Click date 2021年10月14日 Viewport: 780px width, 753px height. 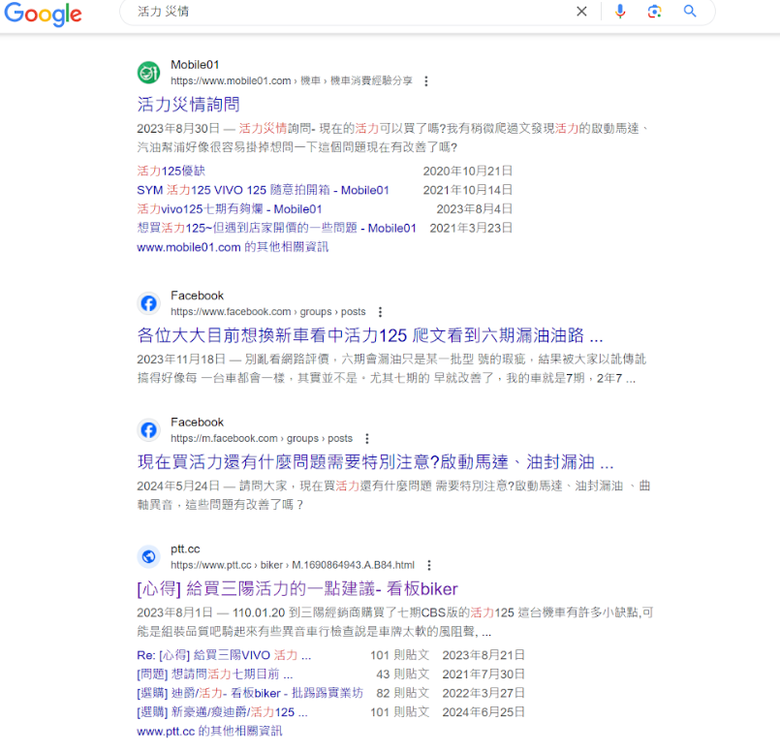(468, 190)
